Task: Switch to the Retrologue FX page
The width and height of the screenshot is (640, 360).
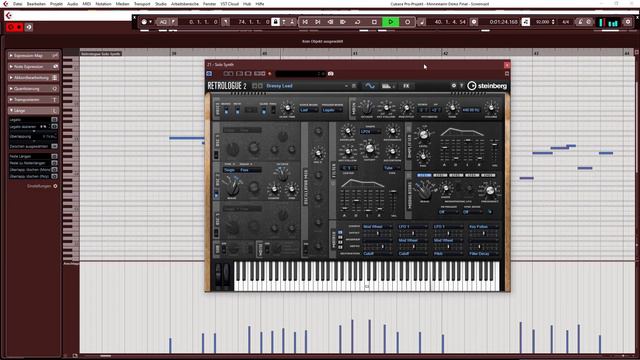Action: pos(406,86)
